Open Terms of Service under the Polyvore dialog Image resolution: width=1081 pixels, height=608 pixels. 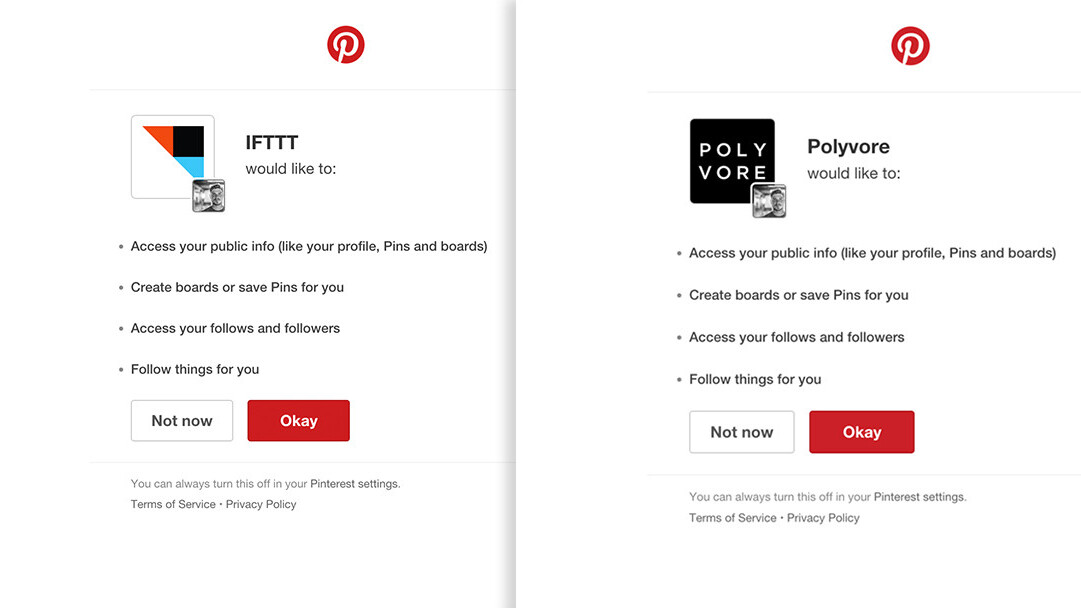[x=732, y=518]
